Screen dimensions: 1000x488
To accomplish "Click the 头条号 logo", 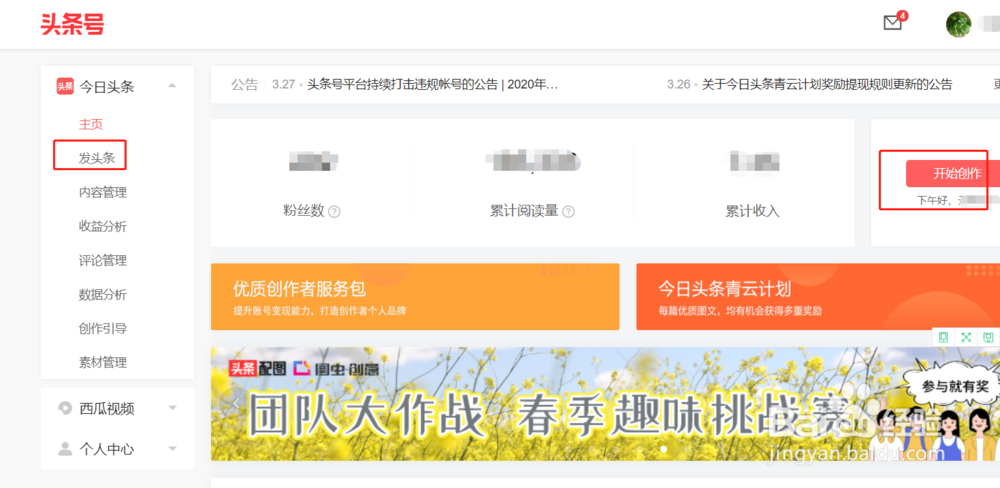I will click(x=72, y=24).
